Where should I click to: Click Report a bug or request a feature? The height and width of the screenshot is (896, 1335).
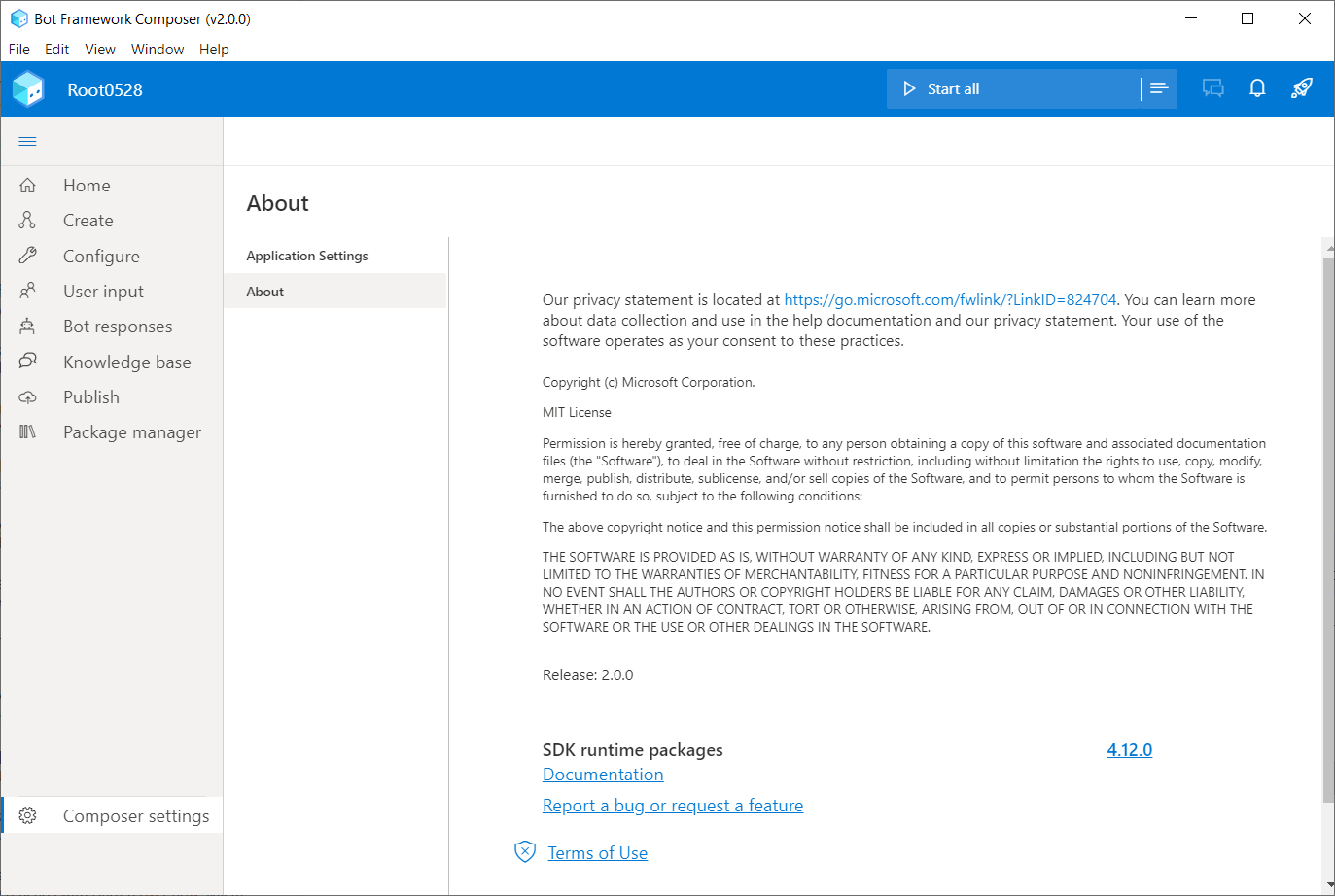pos(673,806)
